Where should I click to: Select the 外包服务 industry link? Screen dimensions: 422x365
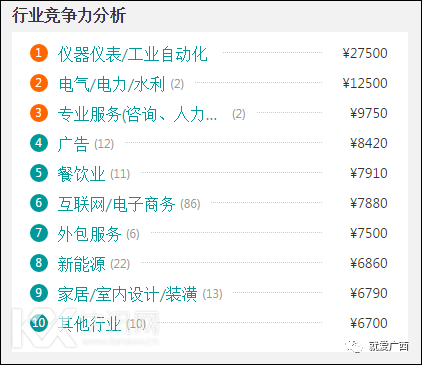[x=89, y=234]
